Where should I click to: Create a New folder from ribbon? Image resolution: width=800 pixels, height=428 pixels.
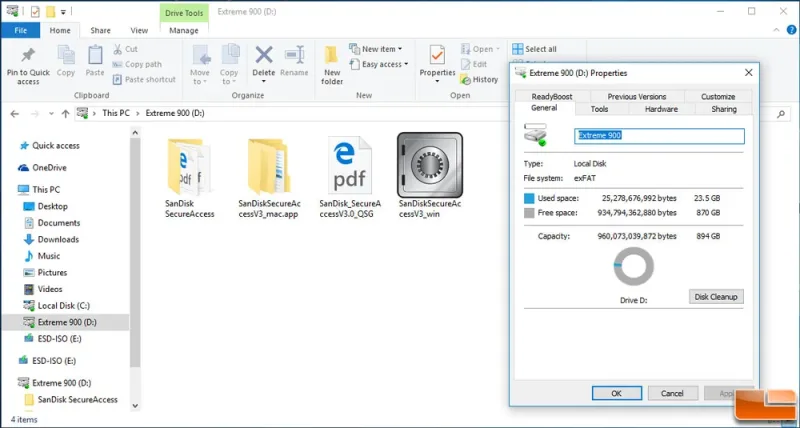pos(332,66)
